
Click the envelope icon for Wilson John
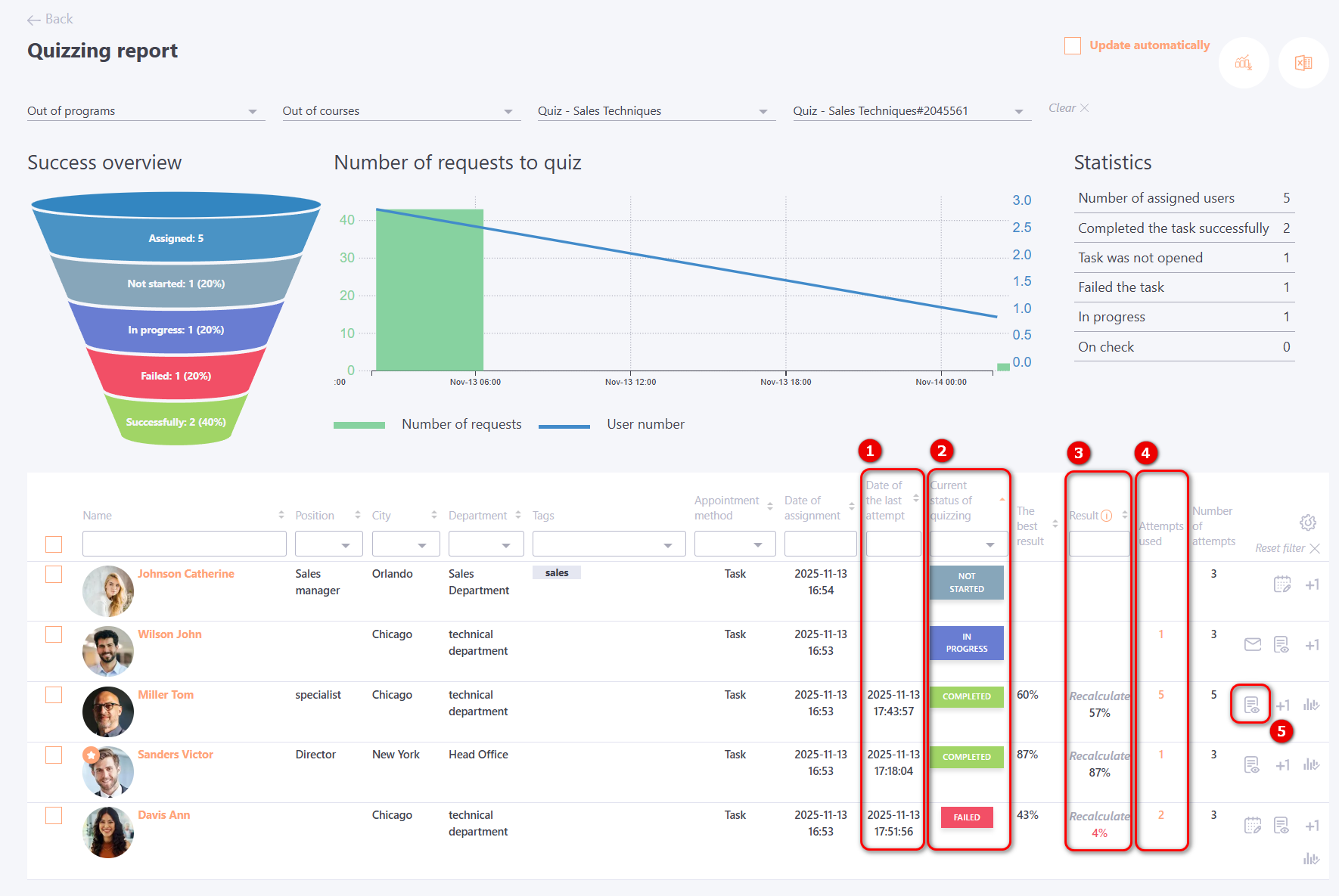point(1252,644)
